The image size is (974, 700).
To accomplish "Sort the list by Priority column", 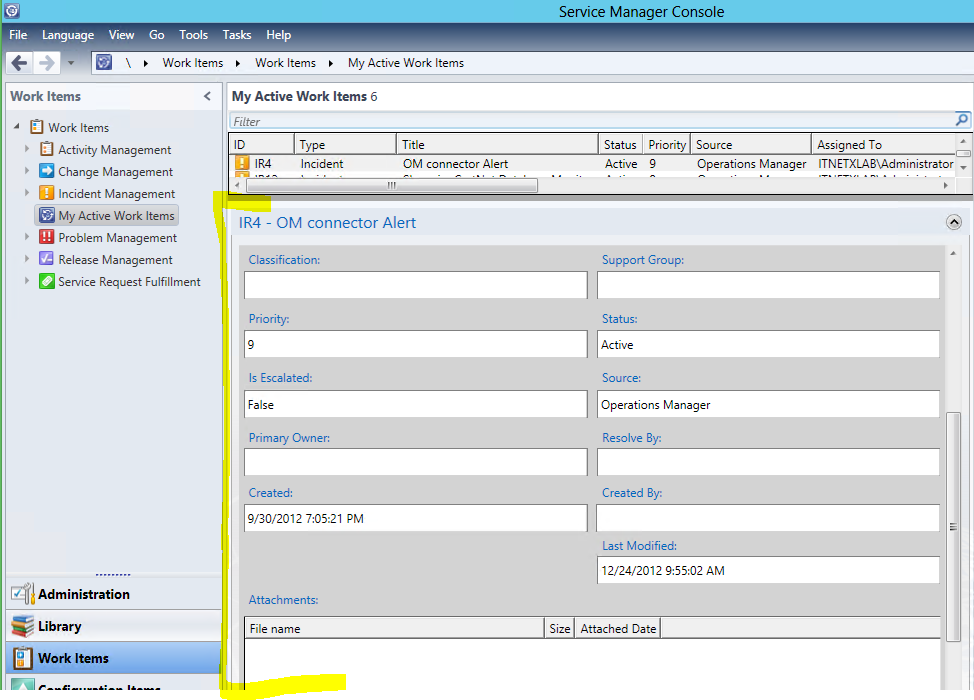I will coord(666,144).
